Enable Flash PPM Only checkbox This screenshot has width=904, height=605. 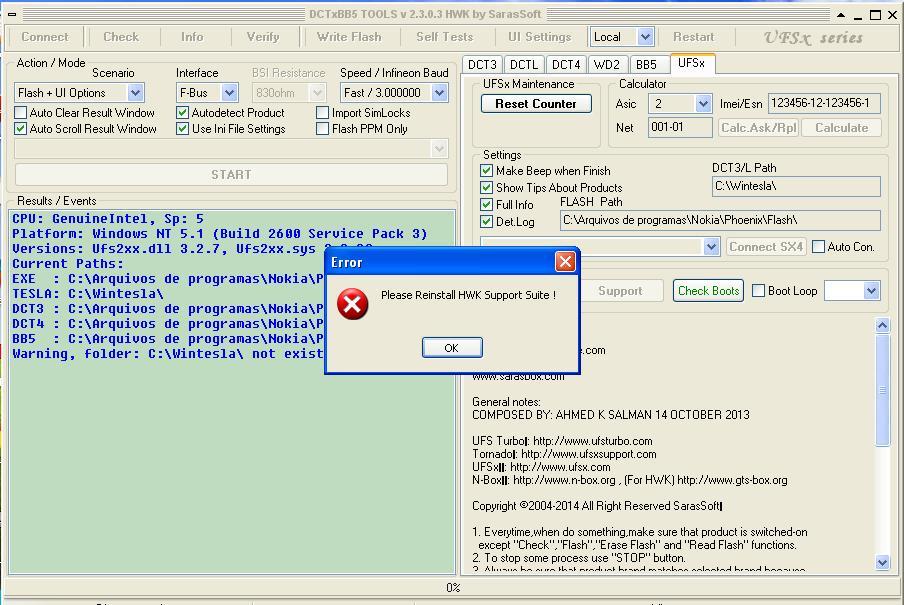[323, 129]
